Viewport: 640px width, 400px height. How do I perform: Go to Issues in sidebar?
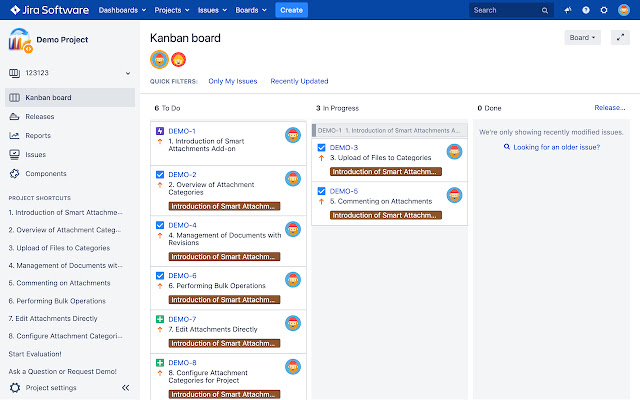click(x=36, y=155)
